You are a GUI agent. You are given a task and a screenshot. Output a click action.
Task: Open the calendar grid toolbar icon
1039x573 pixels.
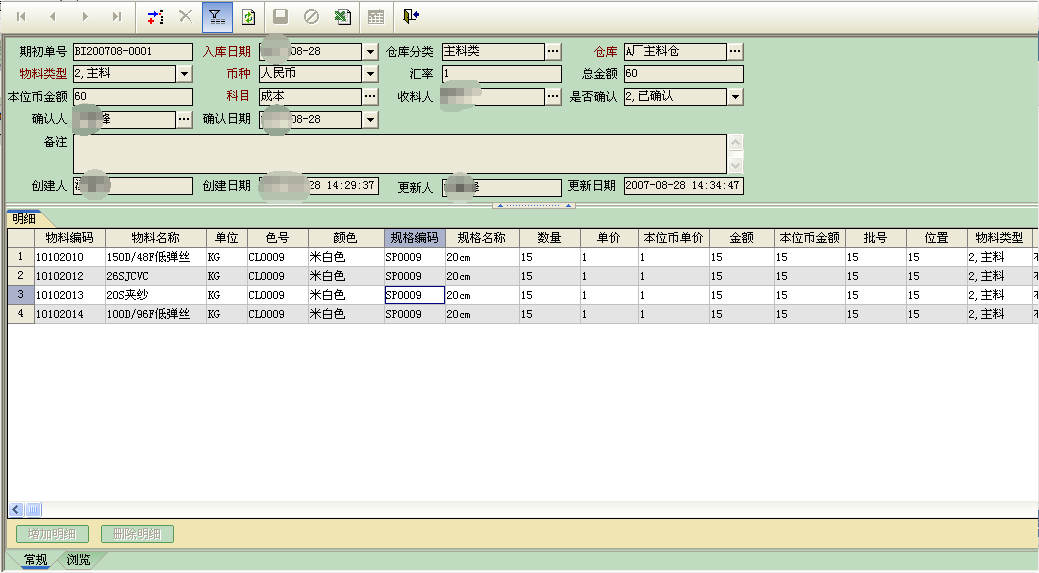pos(376,16)
